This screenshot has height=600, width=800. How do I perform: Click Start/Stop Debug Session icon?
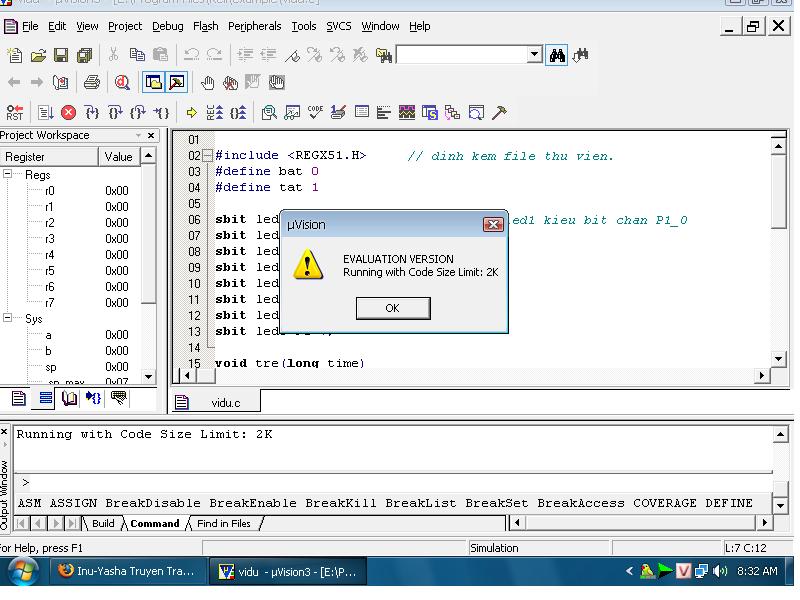tap(122, 82)
